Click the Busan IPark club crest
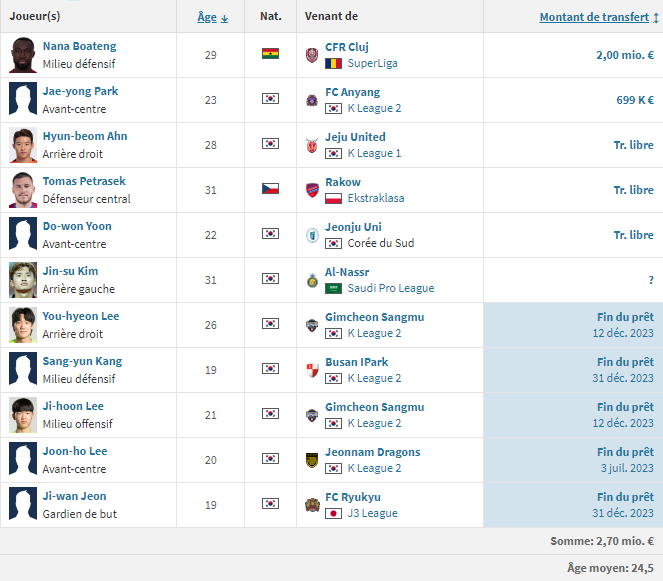 tap(312, 370)
